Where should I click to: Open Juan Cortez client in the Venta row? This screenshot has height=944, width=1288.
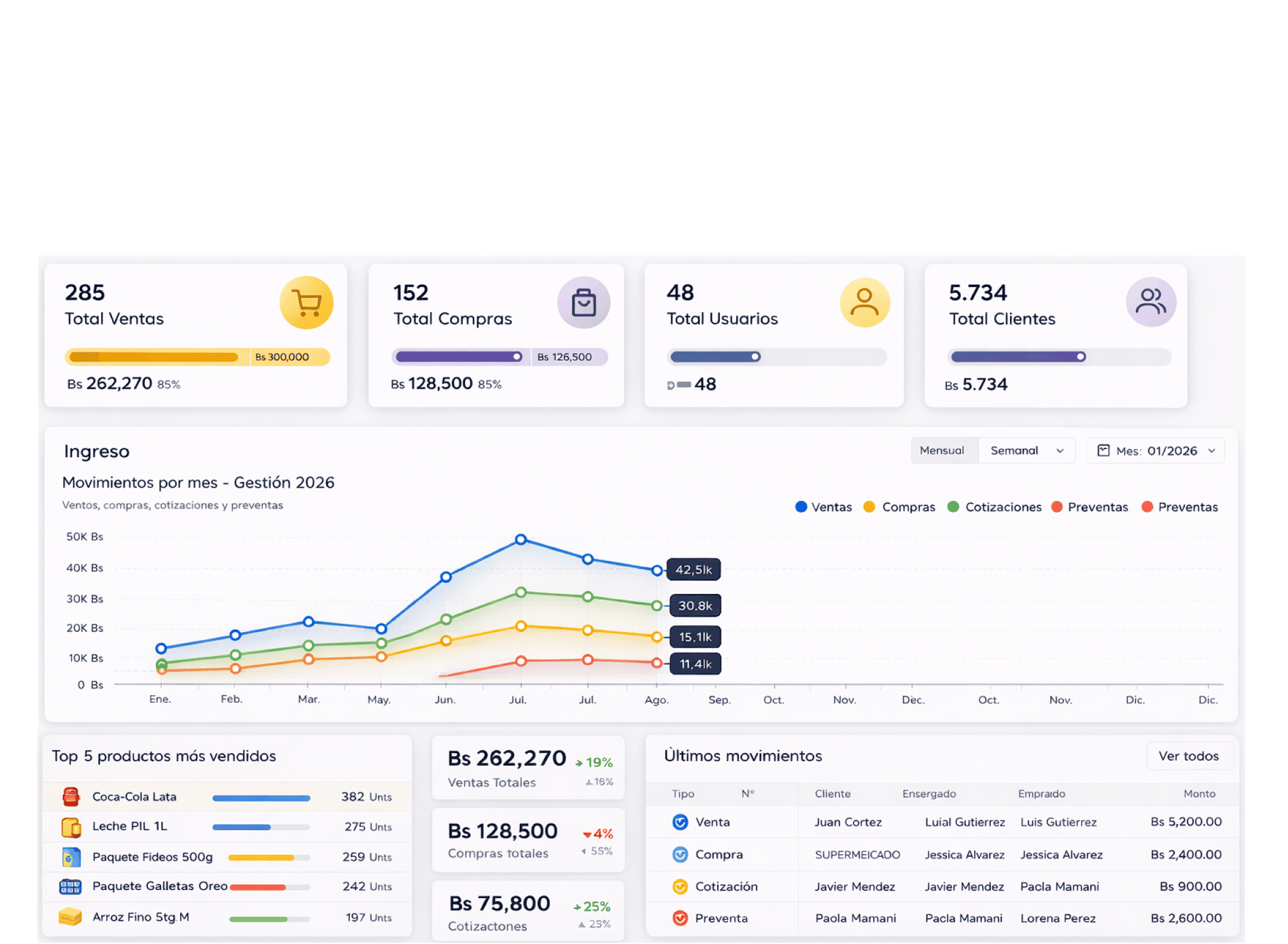[848, 822]
